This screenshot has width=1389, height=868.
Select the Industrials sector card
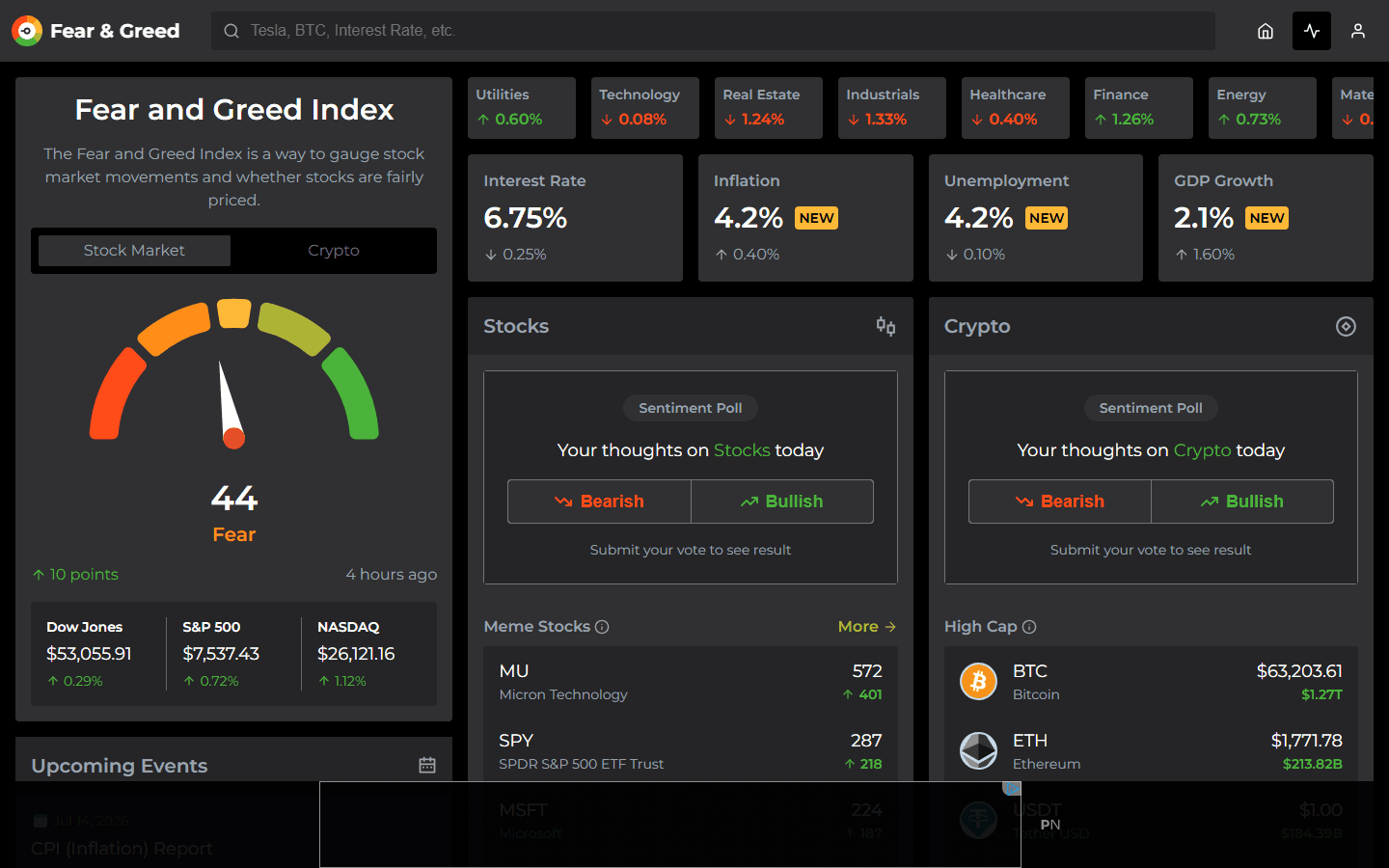point(892,108)
